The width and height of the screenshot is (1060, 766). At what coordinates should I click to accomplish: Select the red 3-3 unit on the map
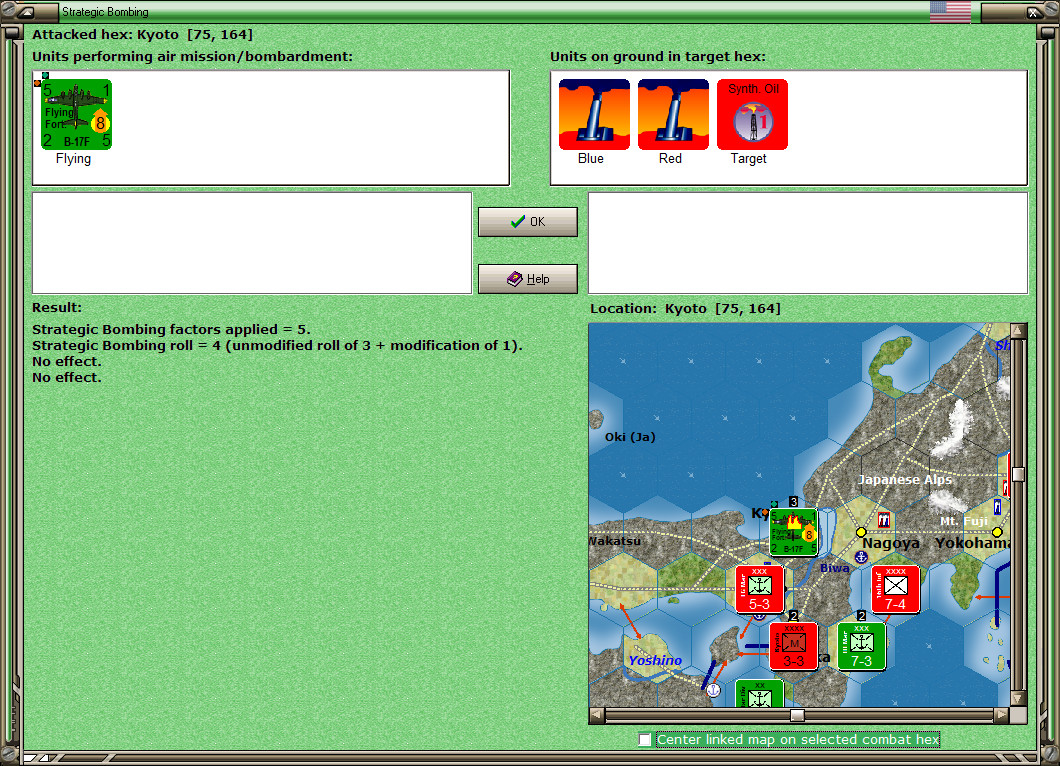(794, 646)
